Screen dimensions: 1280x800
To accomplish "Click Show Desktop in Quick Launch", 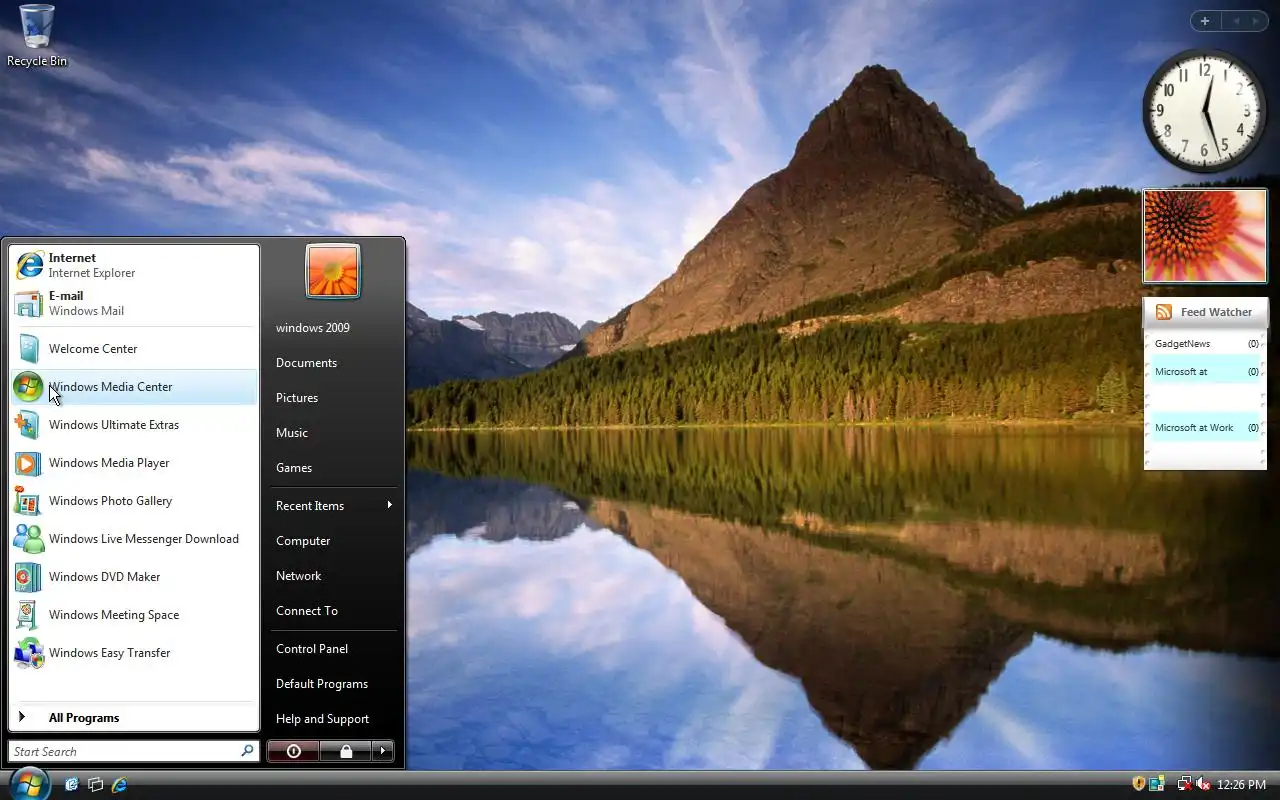I will pos(72,785).
